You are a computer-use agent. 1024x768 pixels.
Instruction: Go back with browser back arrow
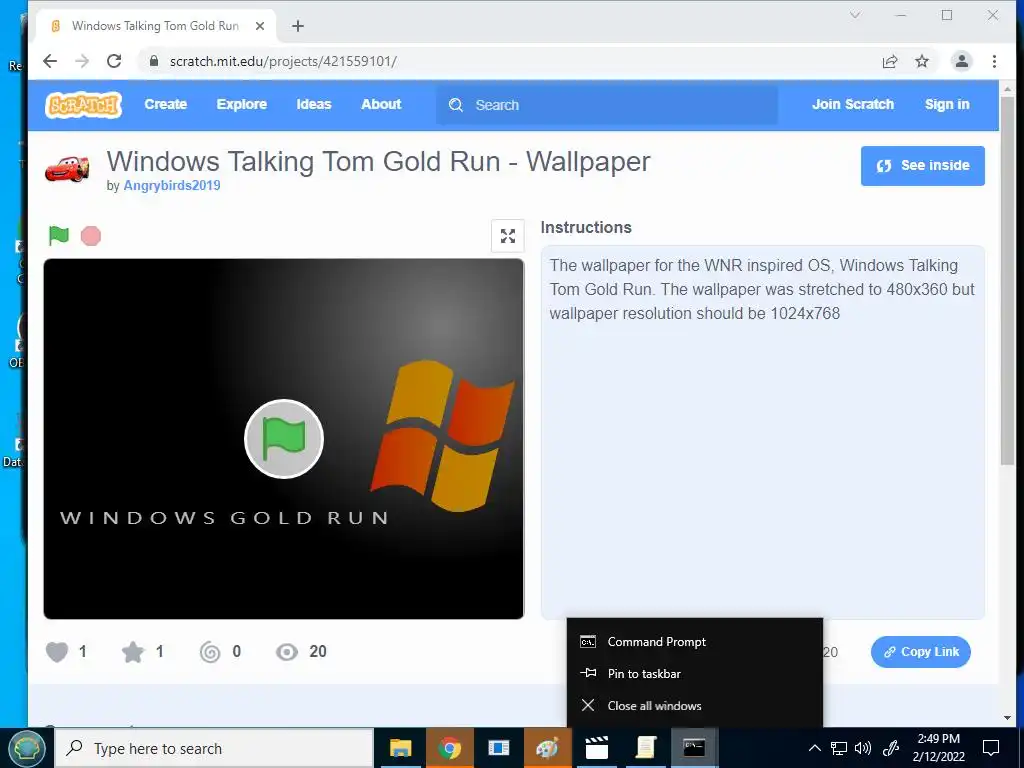pos(50,61)
